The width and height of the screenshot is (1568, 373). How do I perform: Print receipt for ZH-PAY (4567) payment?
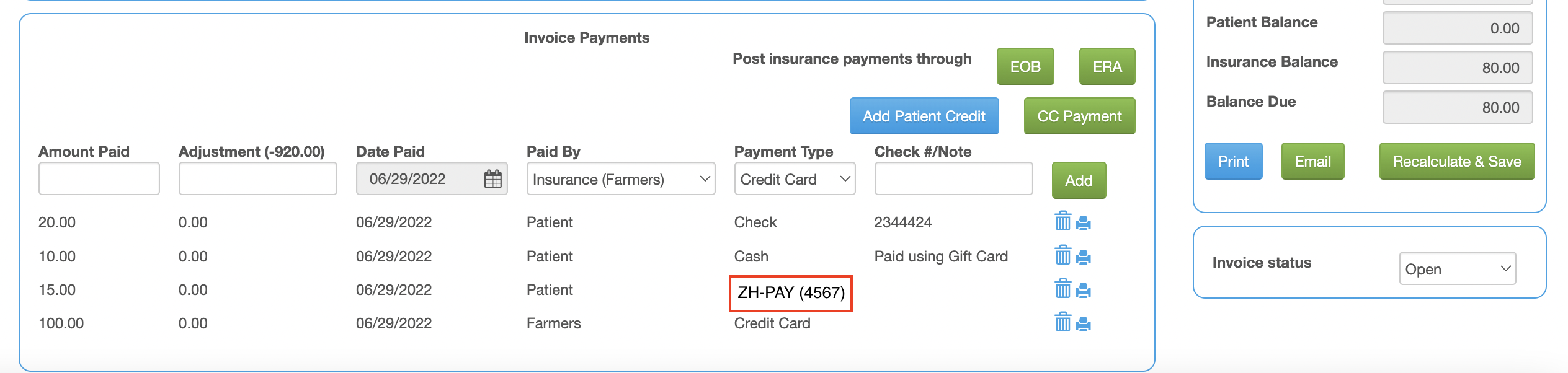point(1083,291)
